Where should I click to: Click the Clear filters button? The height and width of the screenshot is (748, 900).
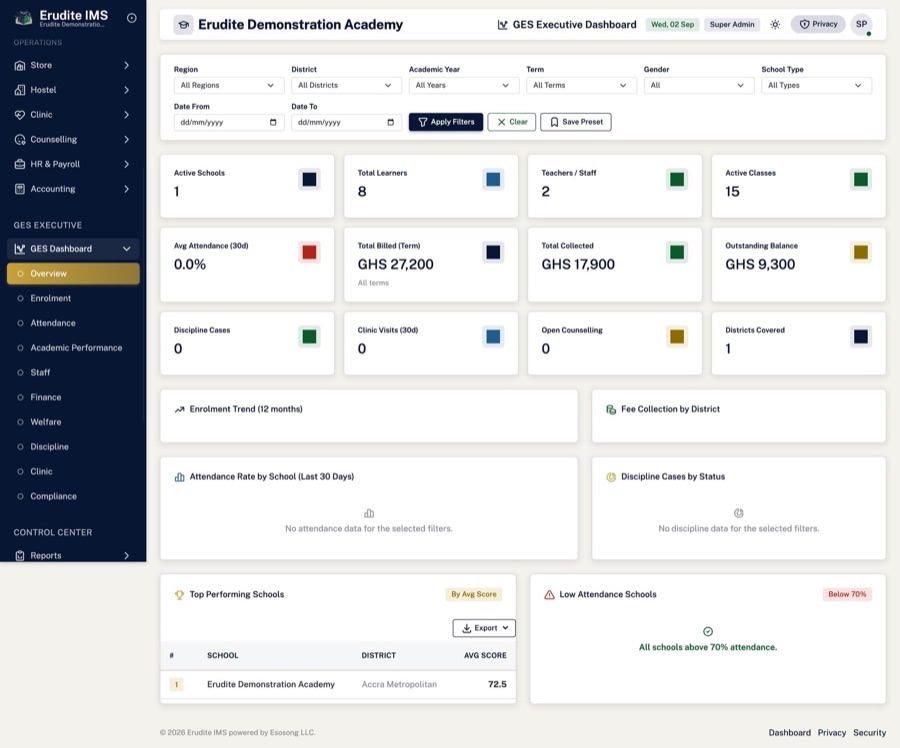click(x=511, y=122)
